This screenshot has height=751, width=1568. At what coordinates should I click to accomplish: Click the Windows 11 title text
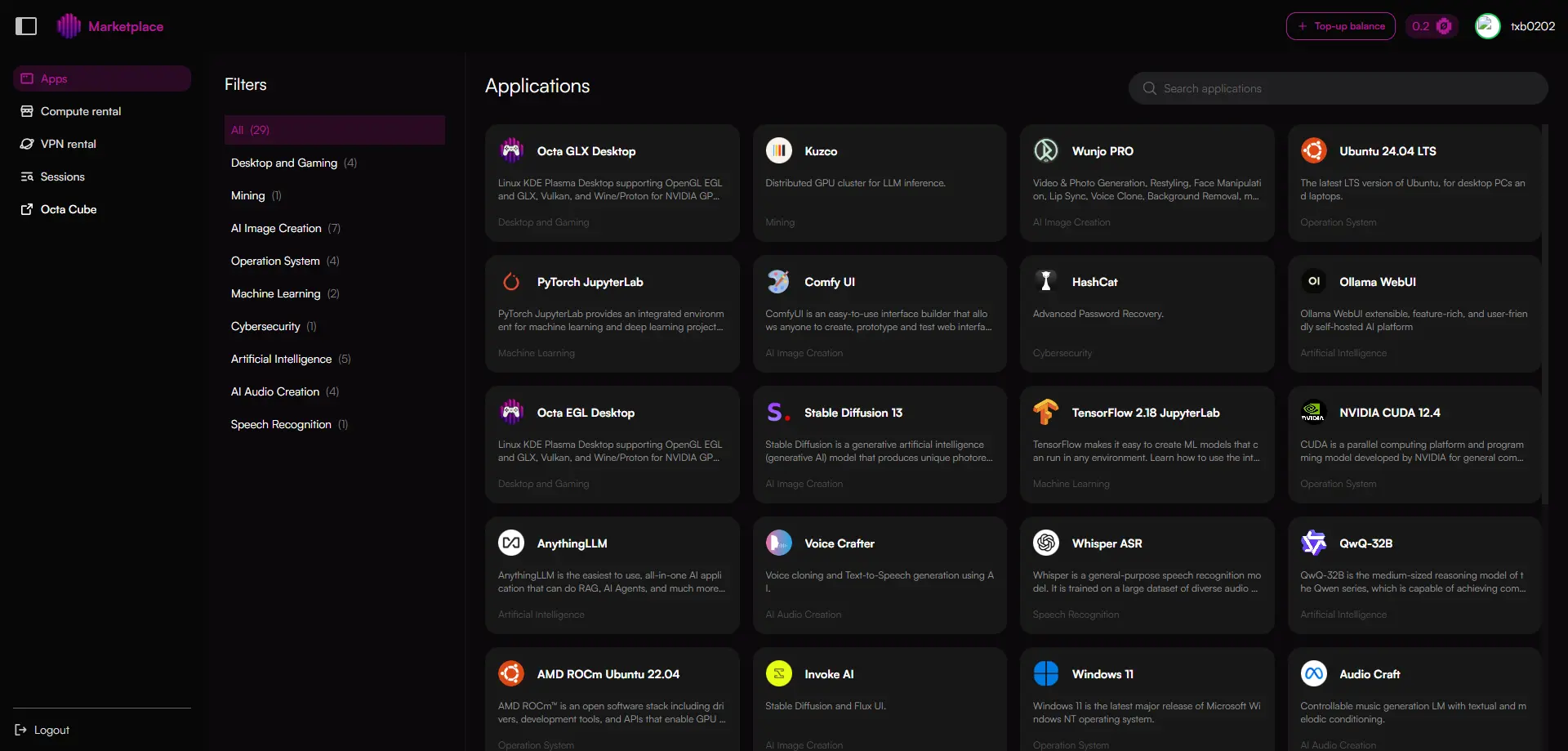1102,674
